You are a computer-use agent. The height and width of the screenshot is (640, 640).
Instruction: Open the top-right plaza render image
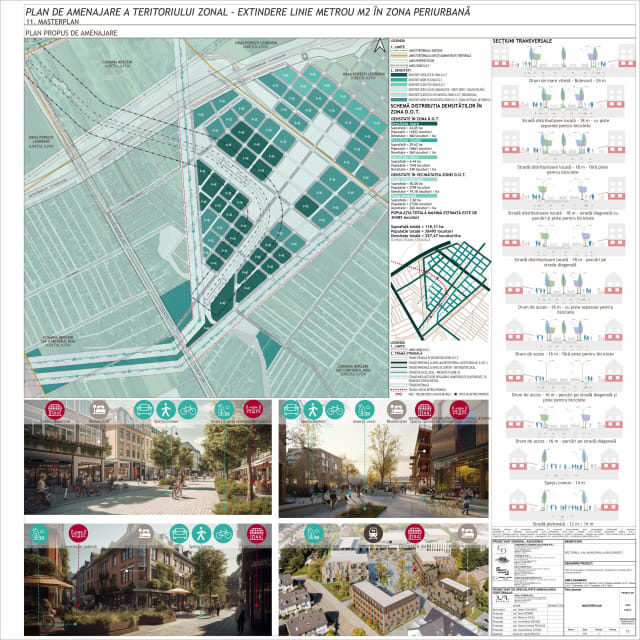pyautogui.click(x=383, y=459)
